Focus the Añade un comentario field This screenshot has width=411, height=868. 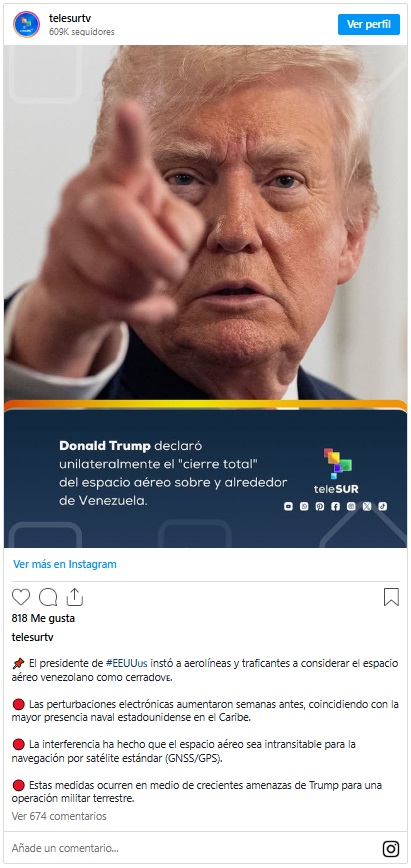[188, 848]
